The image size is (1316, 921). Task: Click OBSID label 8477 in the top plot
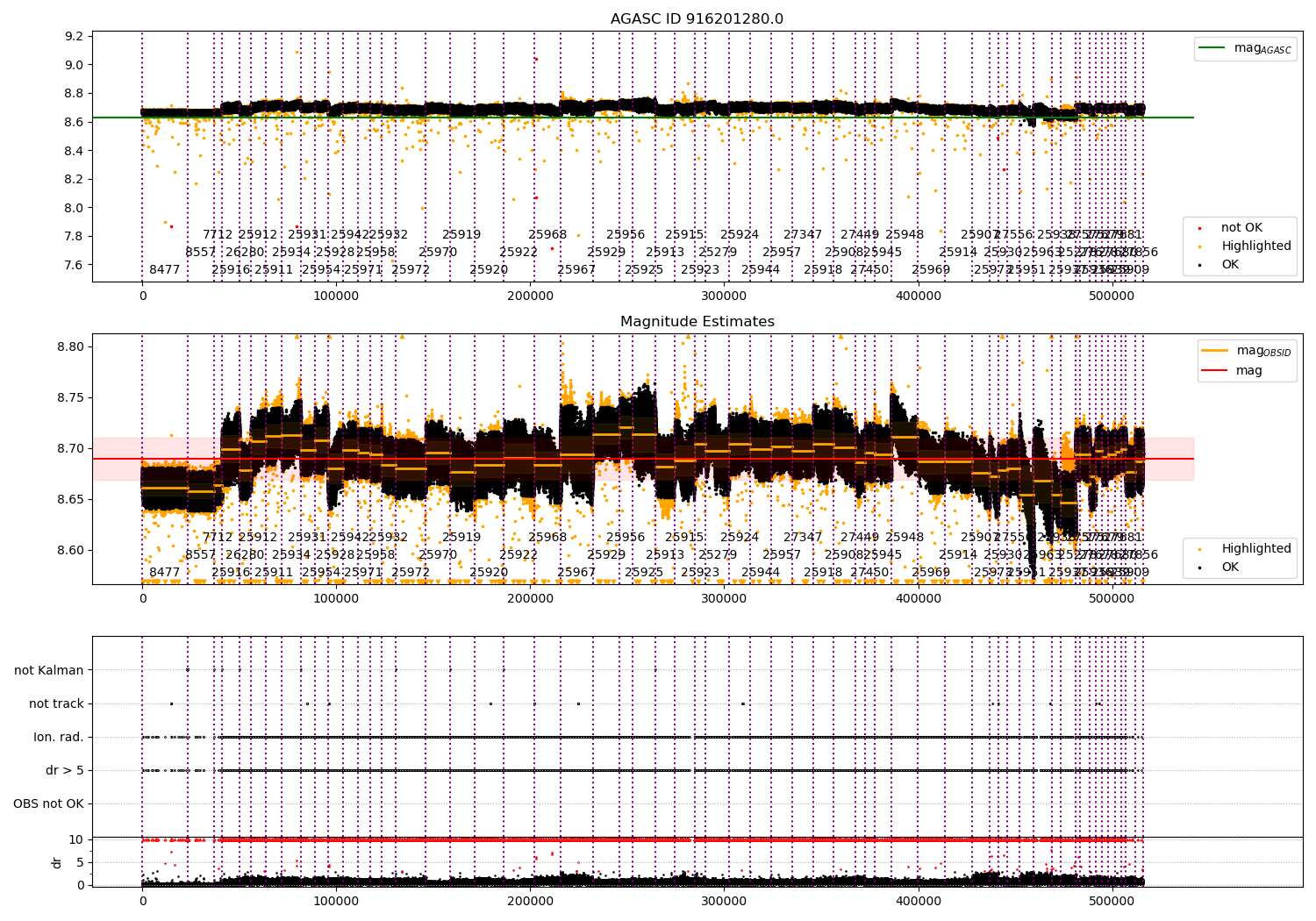tap(164, 270)
